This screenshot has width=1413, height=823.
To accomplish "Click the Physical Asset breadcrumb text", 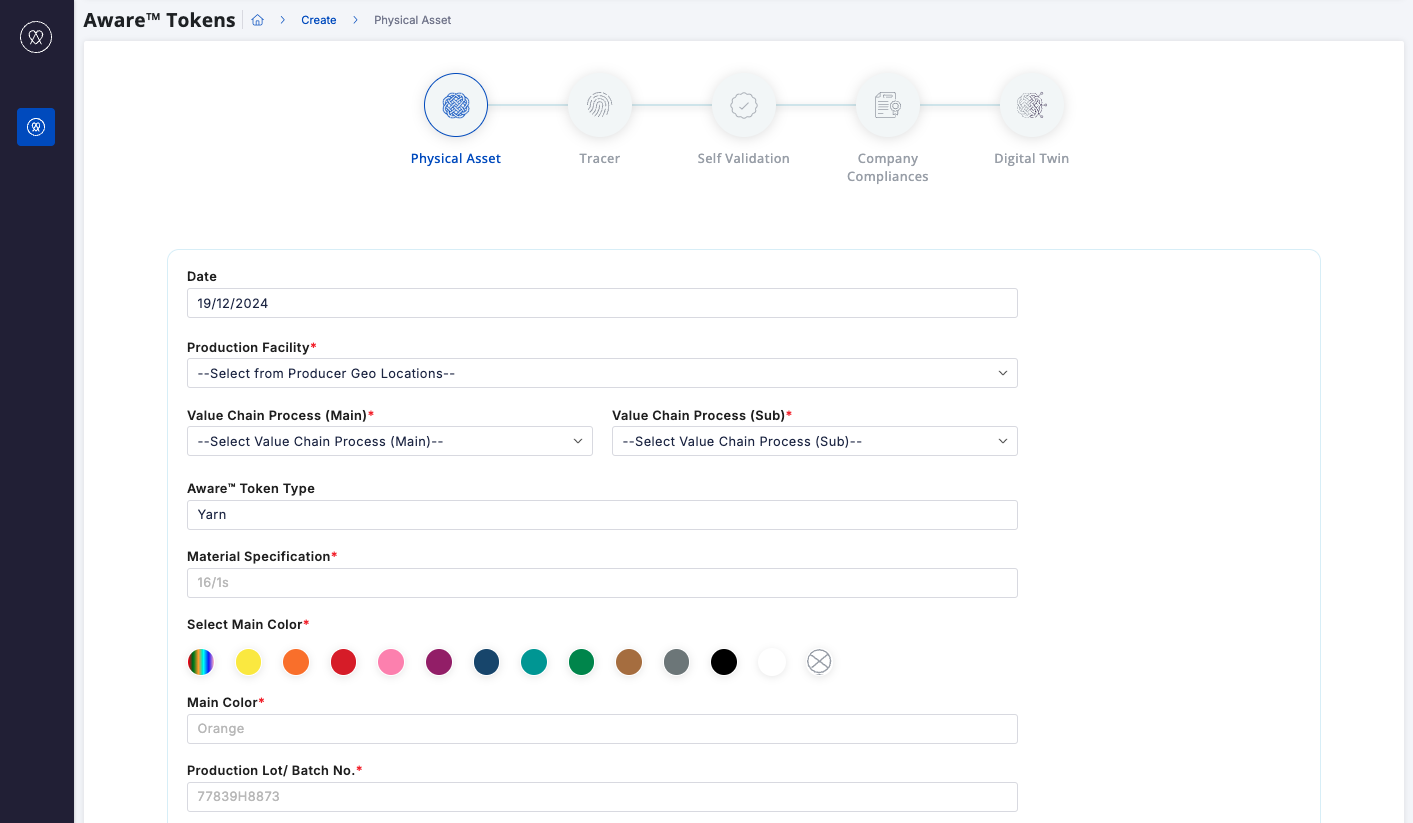I will pos(412,20).
